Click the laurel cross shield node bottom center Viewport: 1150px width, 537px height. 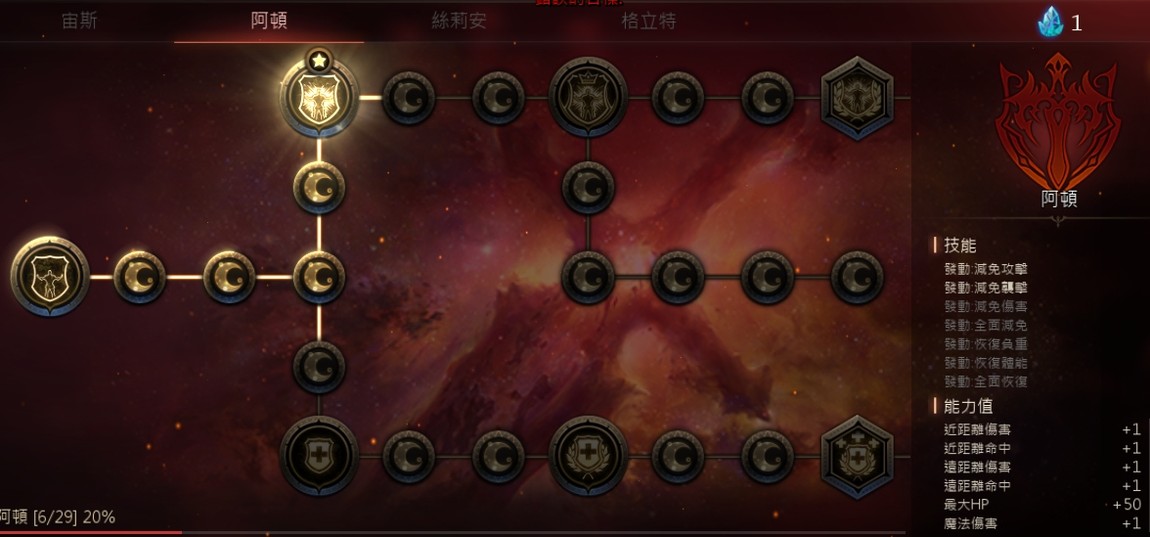click(x=588, y=456)
